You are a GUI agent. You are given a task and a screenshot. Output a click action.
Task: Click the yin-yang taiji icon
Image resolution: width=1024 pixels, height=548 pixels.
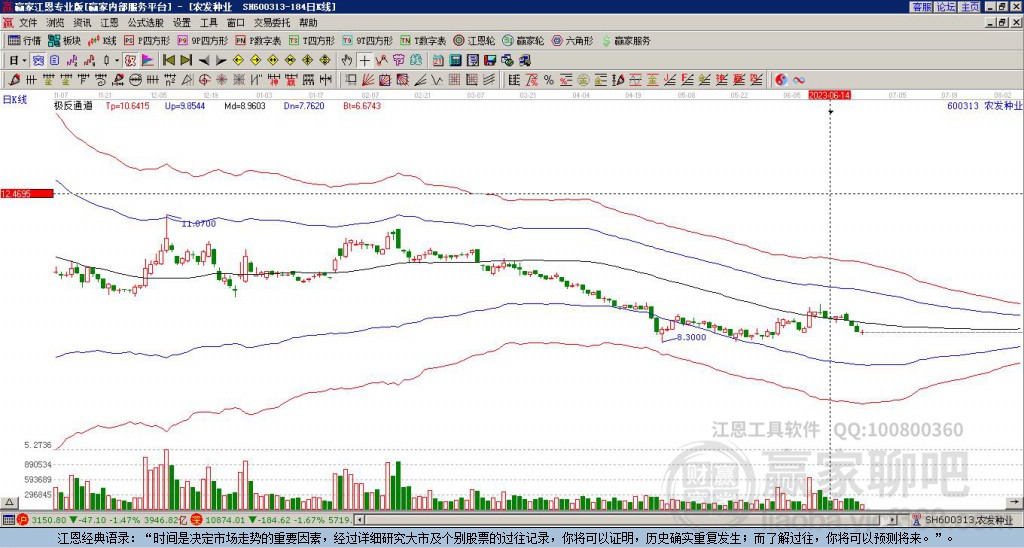click(781, 80)
